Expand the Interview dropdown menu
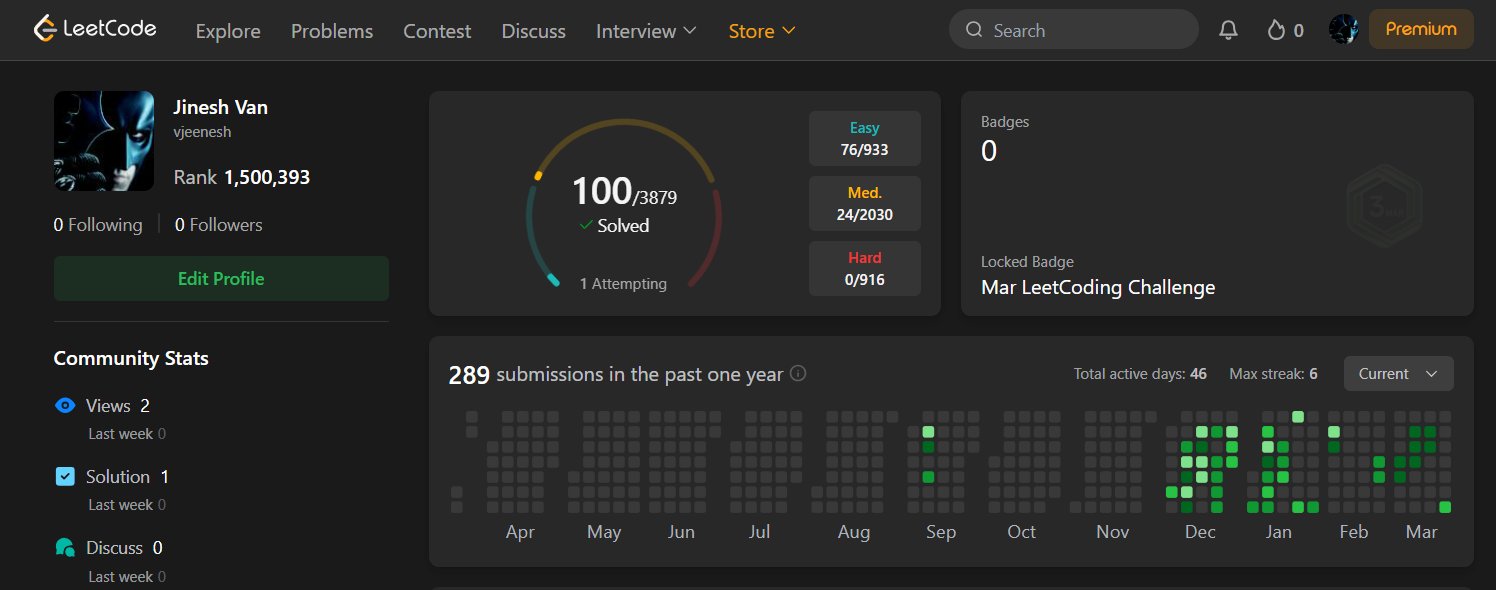Image resolution: width=1496 pixels, height=590 pixels. click(x=646, y=31)
